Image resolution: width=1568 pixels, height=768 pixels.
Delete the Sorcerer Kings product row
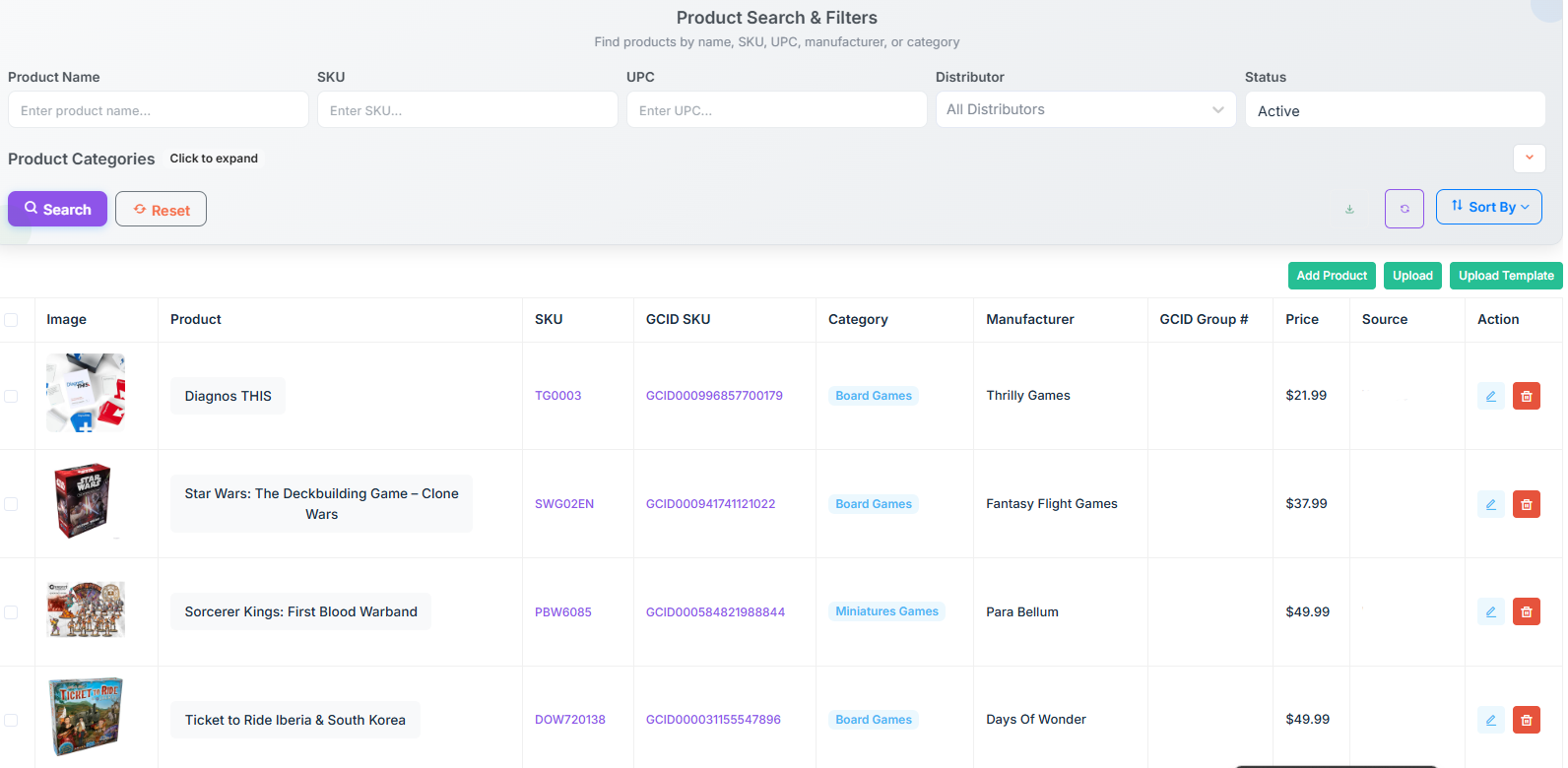(1526, 611)
